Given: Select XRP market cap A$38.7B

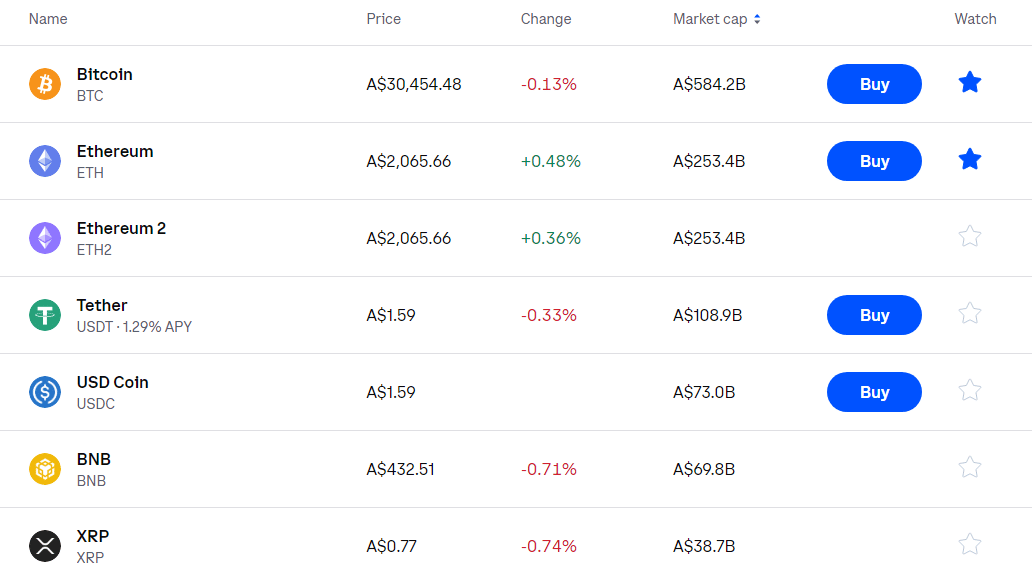Looking at the screenshot, I should 704,546.
